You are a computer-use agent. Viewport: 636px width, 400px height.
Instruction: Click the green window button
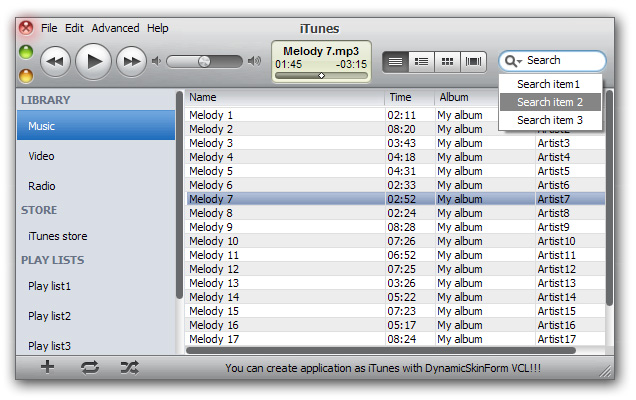(x=26, y=52)
